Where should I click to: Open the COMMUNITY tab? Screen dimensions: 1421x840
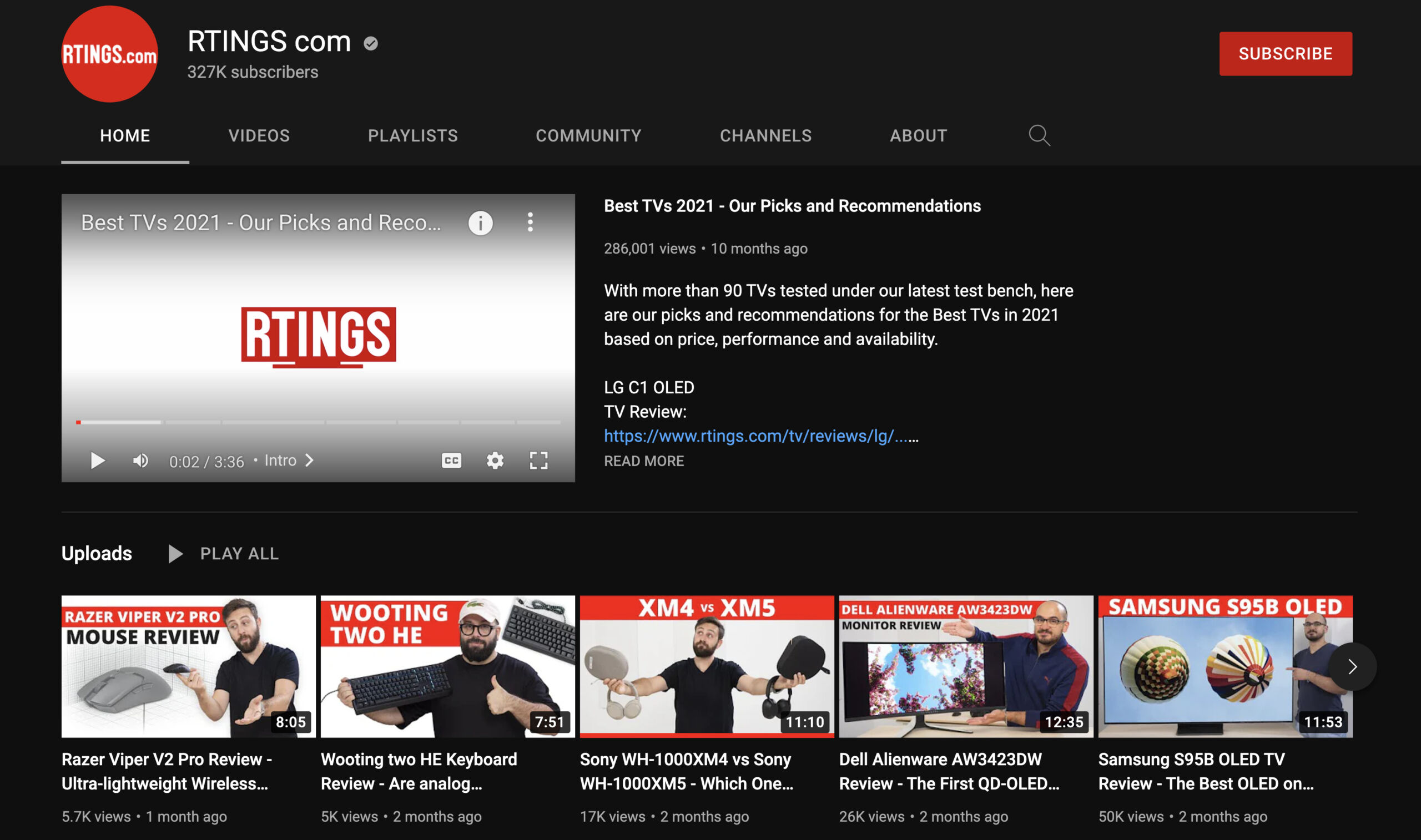coord(588,135)
